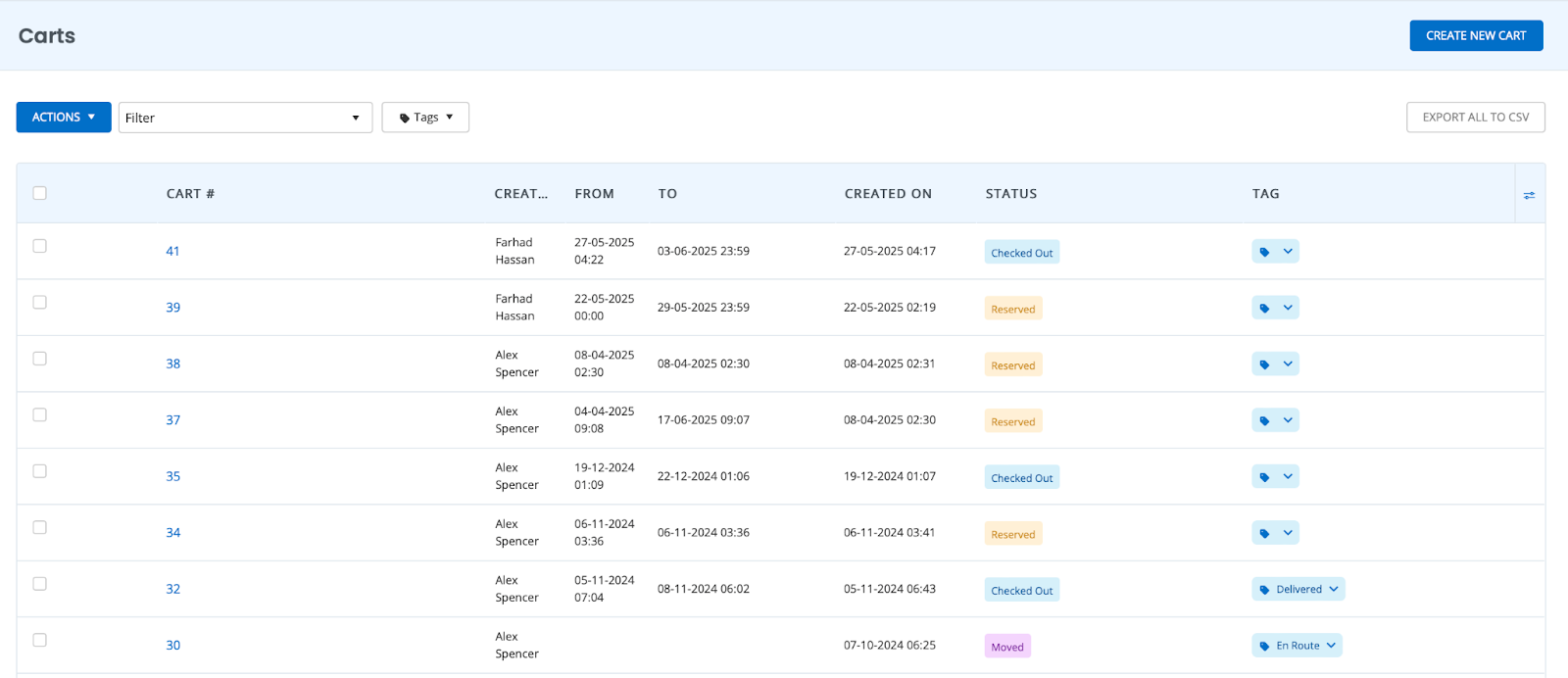Expand tag chevron for cart 37
Image resolution: width=1568 pixels, height=678 pixels.
tap(1288, 420)
